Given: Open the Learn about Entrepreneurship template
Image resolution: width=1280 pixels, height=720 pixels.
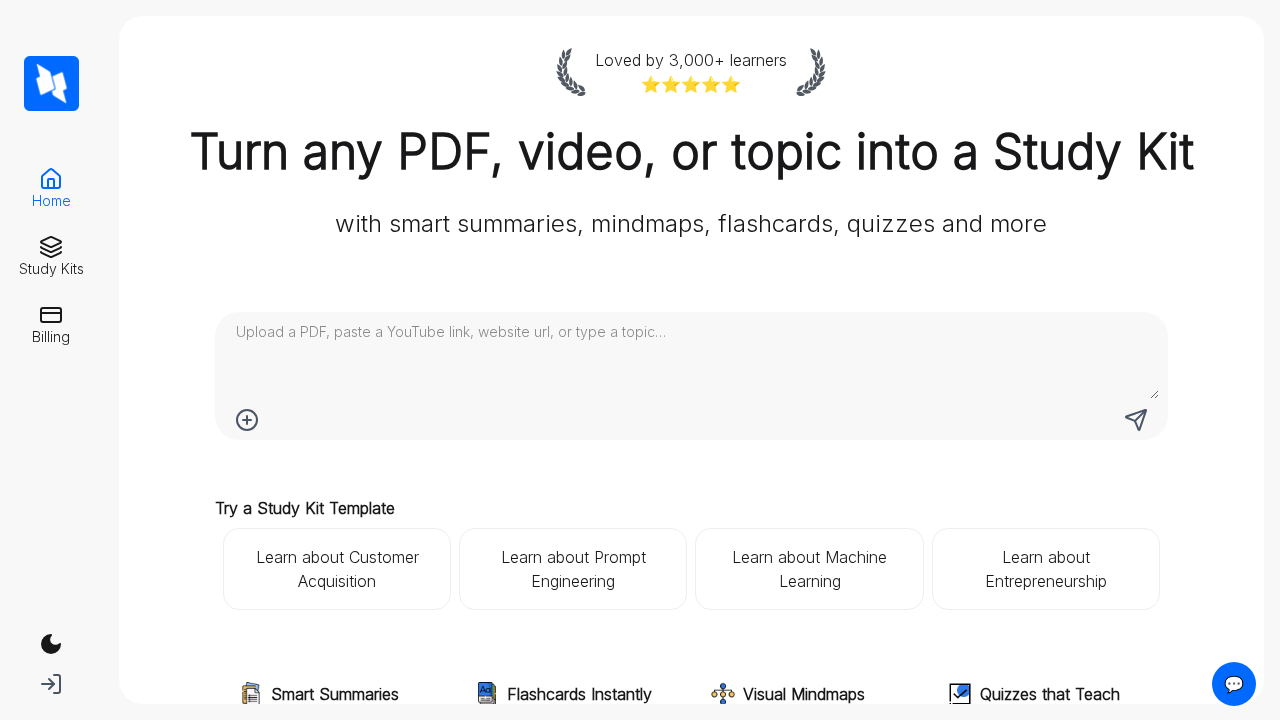Looking at the screenshot, I should coord(1045,568).
